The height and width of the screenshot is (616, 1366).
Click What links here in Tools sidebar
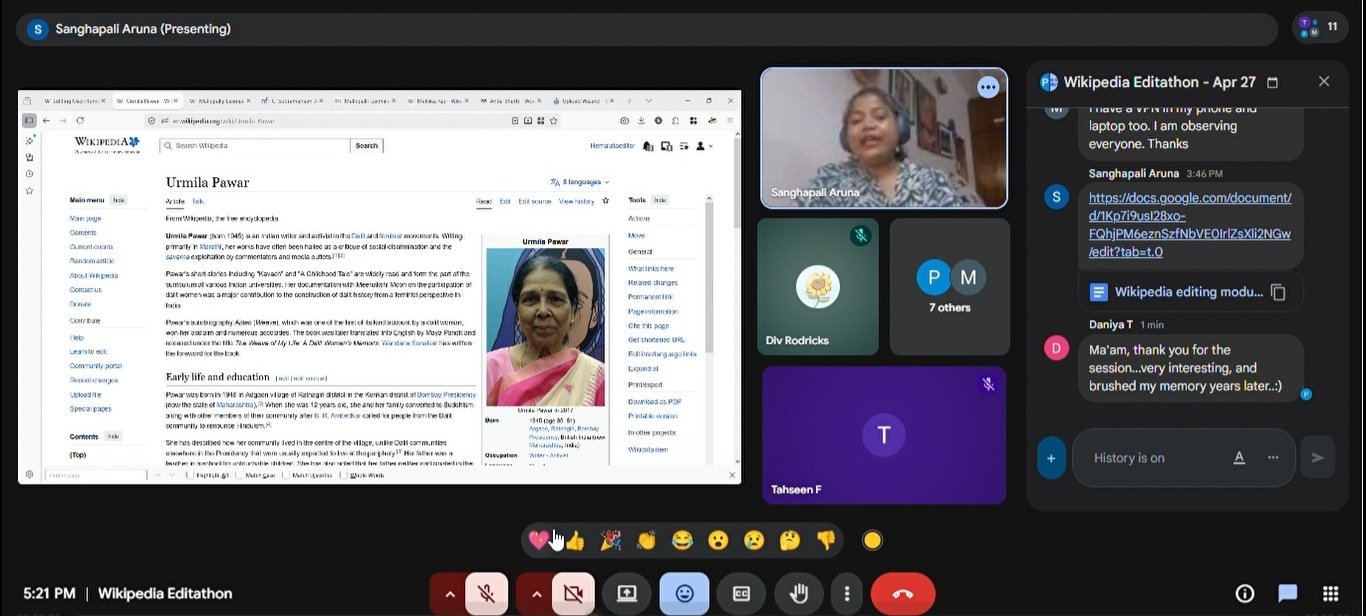[651, 269]
